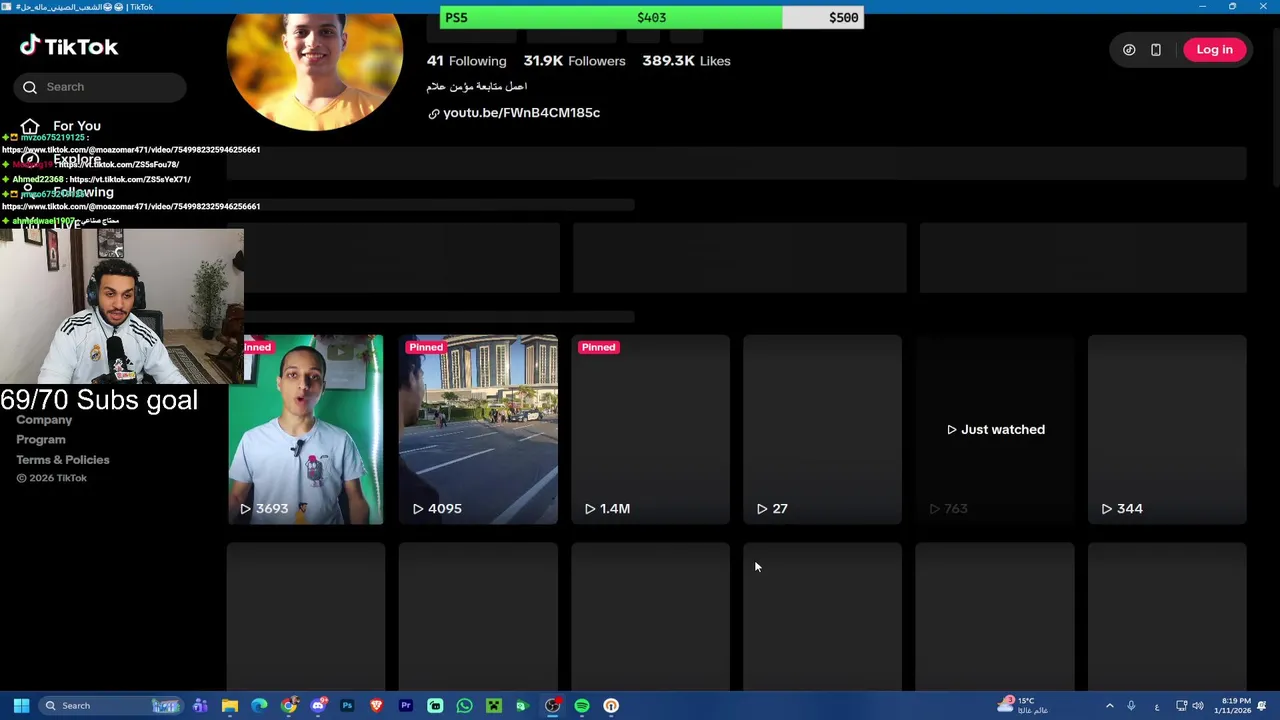Open network settings tray icon
The image size is (1280, 720).
tap(1181, 706)
